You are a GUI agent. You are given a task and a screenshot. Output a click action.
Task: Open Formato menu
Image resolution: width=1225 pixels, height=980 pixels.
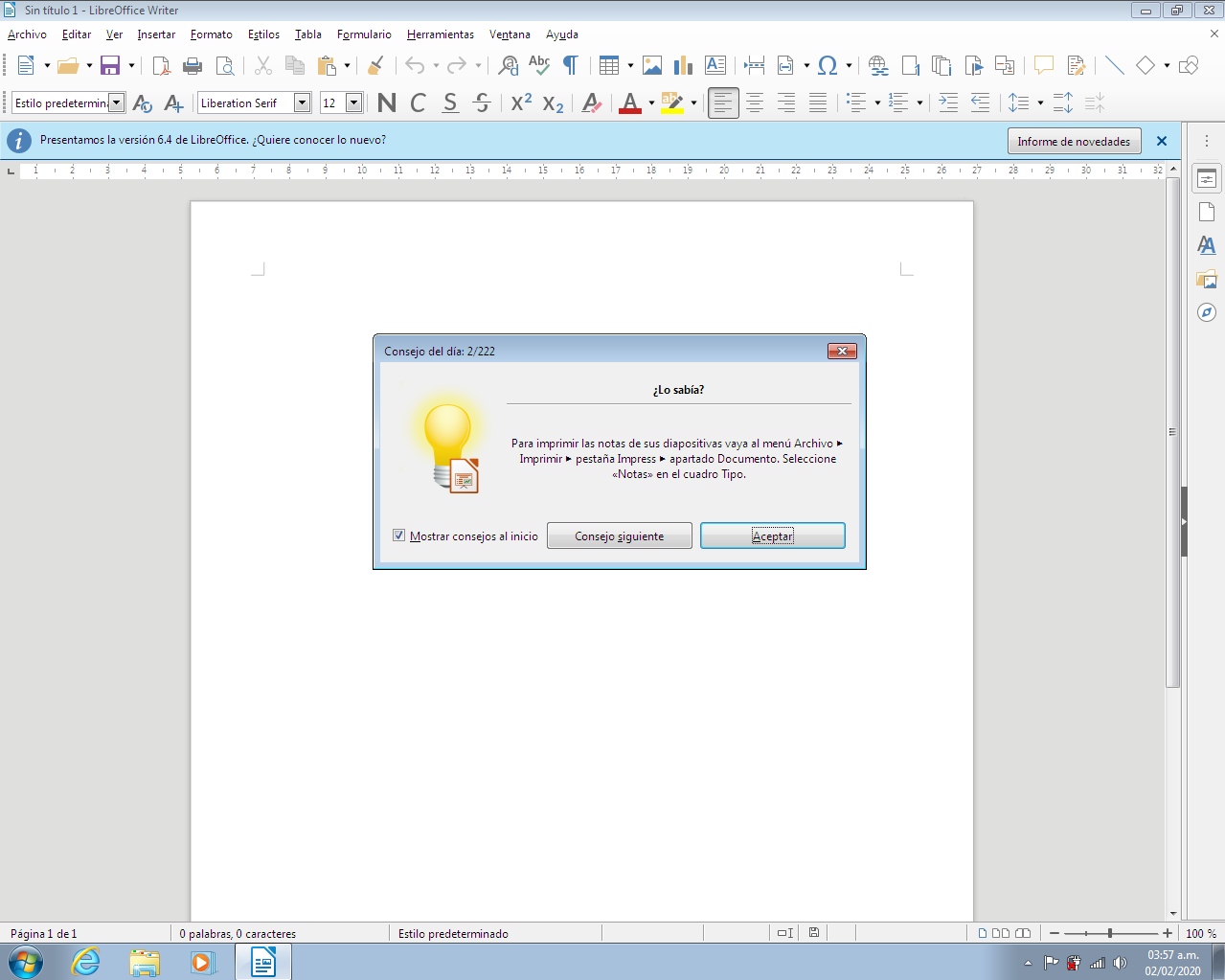coord(212,34)
